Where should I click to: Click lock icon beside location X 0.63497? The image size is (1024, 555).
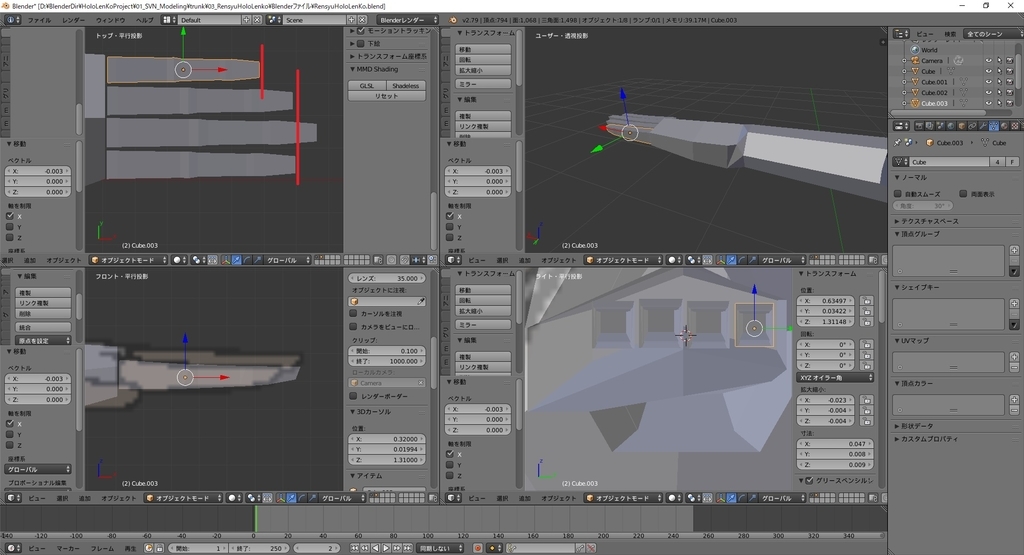coord(867,301)
